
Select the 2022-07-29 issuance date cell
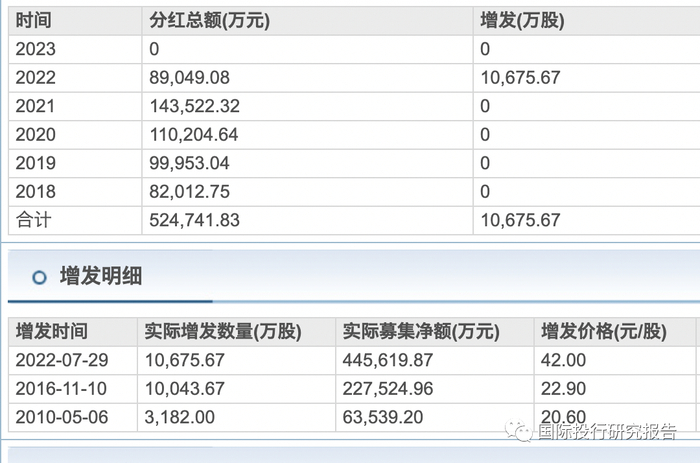(56, 360)
